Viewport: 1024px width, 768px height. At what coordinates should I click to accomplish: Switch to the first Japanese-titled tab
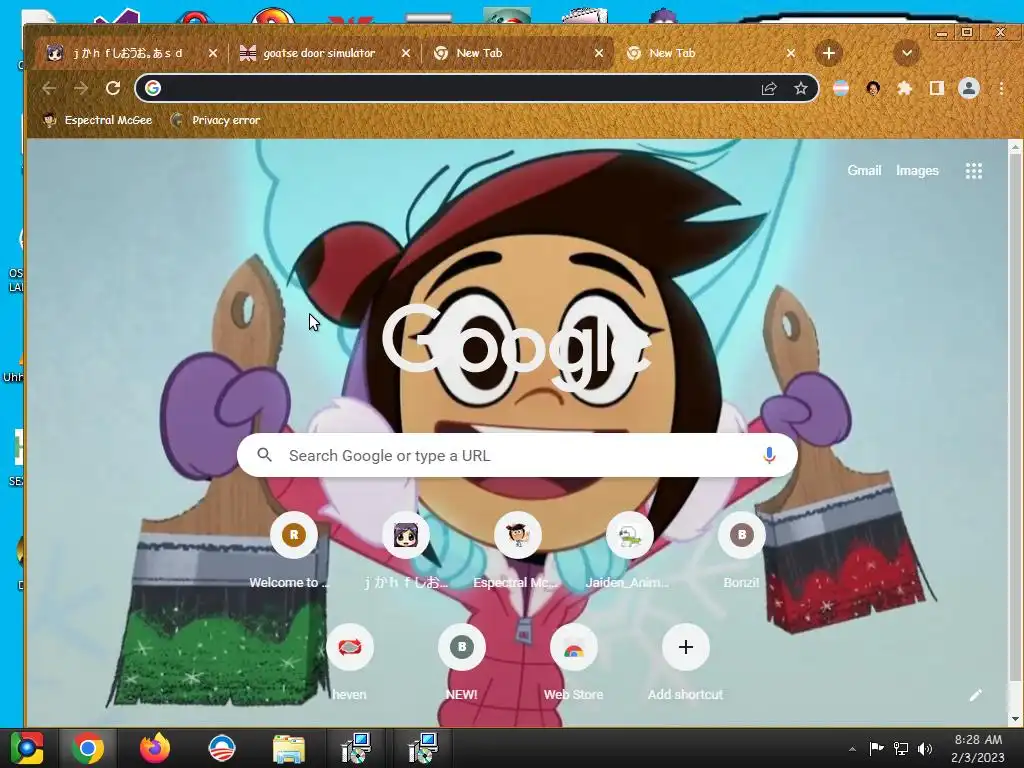[127, 53]
